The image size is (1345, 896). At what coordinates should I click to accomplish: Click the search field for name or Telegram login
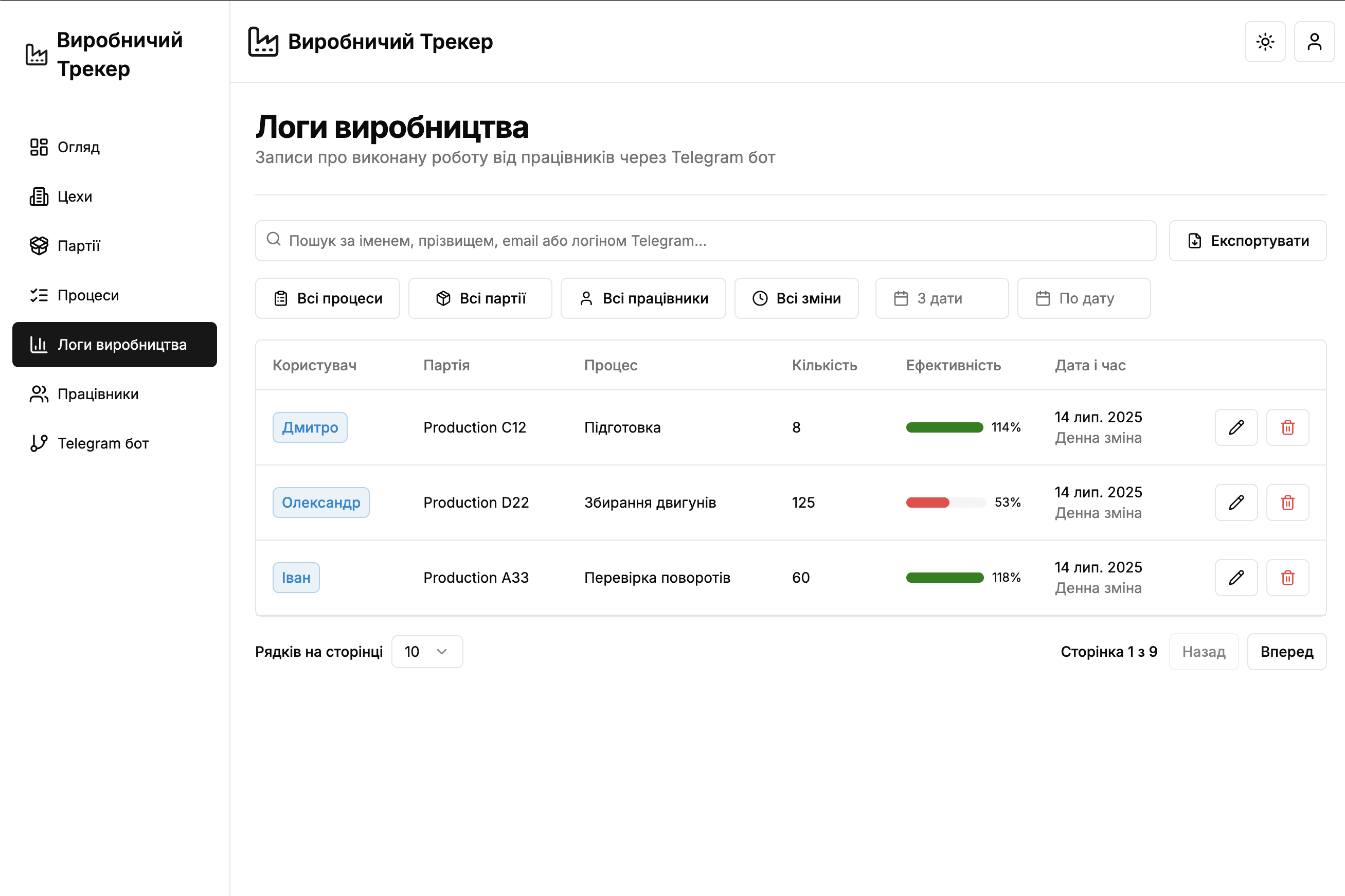pyautogui.click(x=706, y=241)
